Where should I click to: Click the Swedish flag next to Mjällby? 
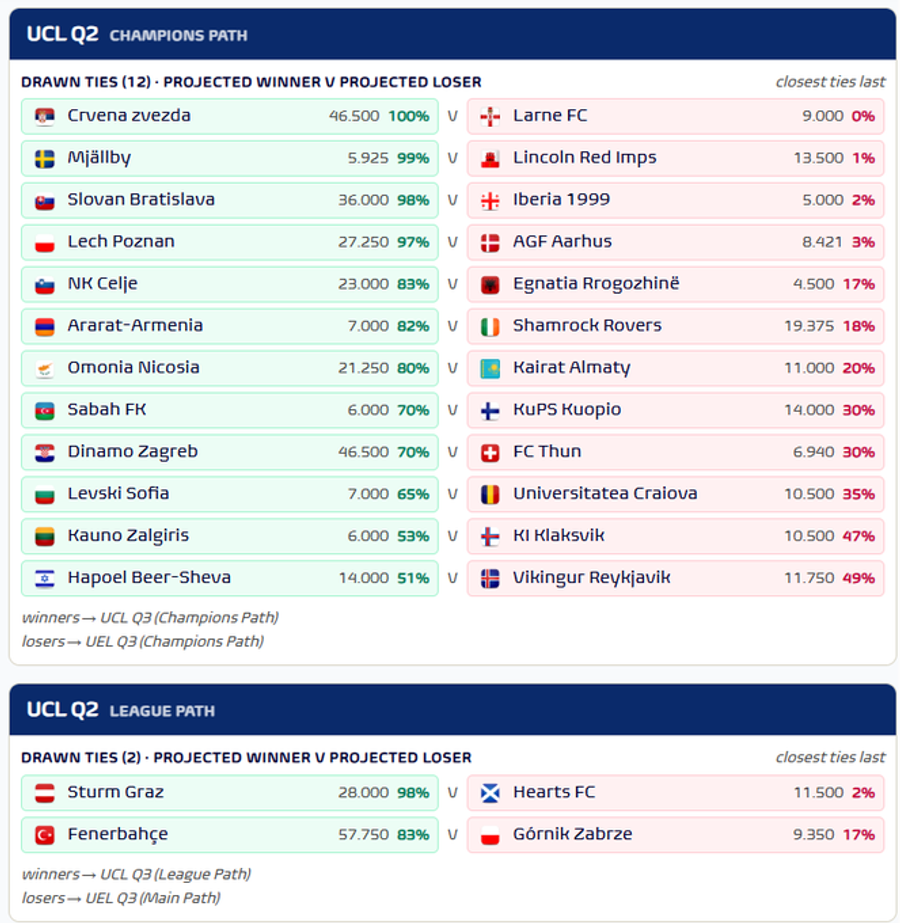45,158
